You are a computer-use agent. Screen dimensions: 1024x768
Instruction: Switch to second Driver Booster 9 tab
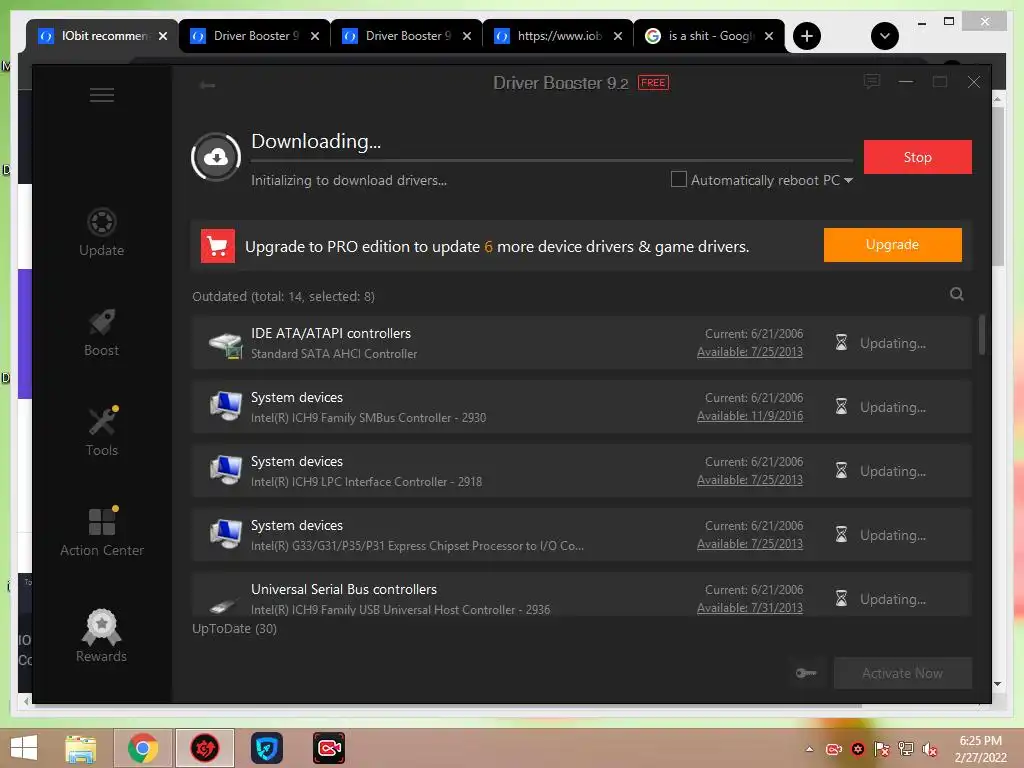(x=256, y=36)
